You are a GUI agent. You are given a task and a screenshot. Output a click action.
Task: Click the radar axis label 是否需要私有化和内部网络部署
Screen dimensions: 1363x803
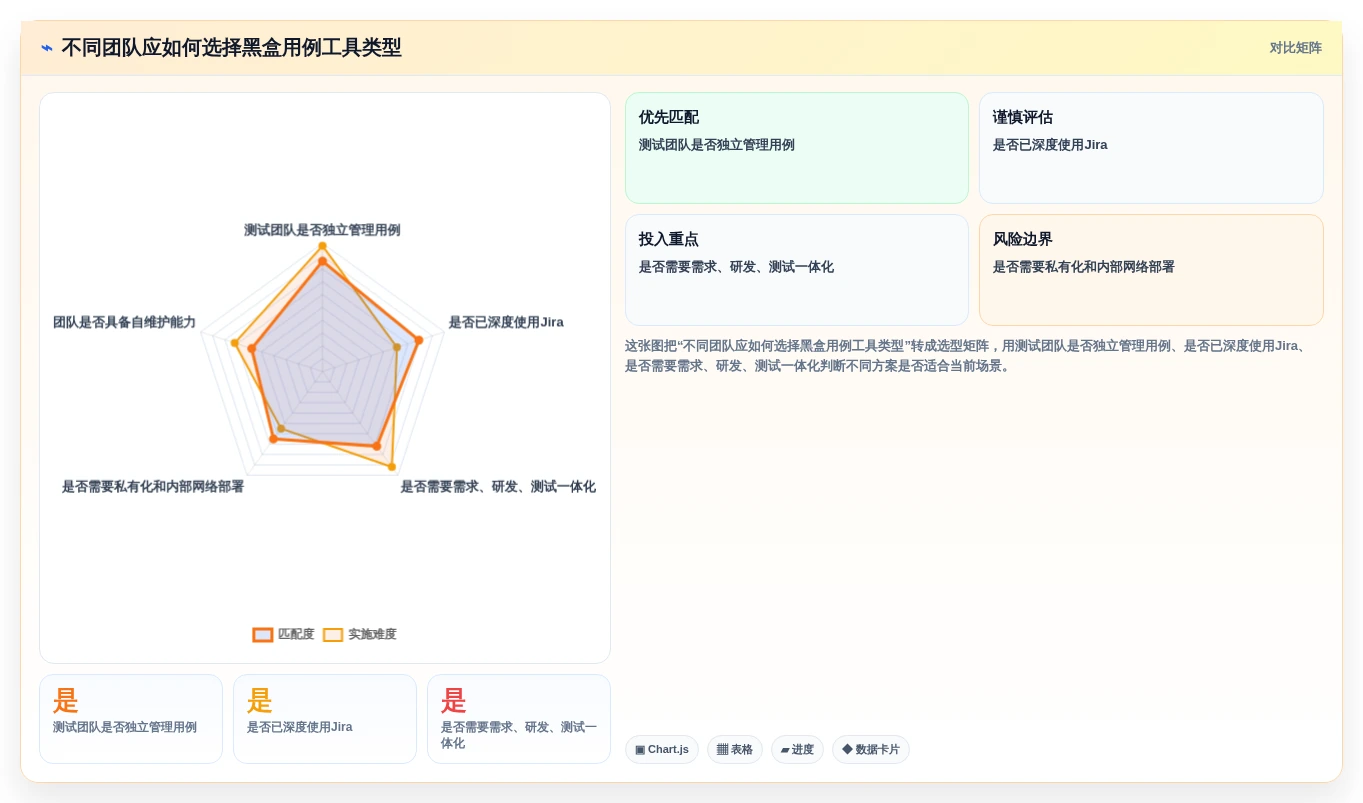pos(153,487)
